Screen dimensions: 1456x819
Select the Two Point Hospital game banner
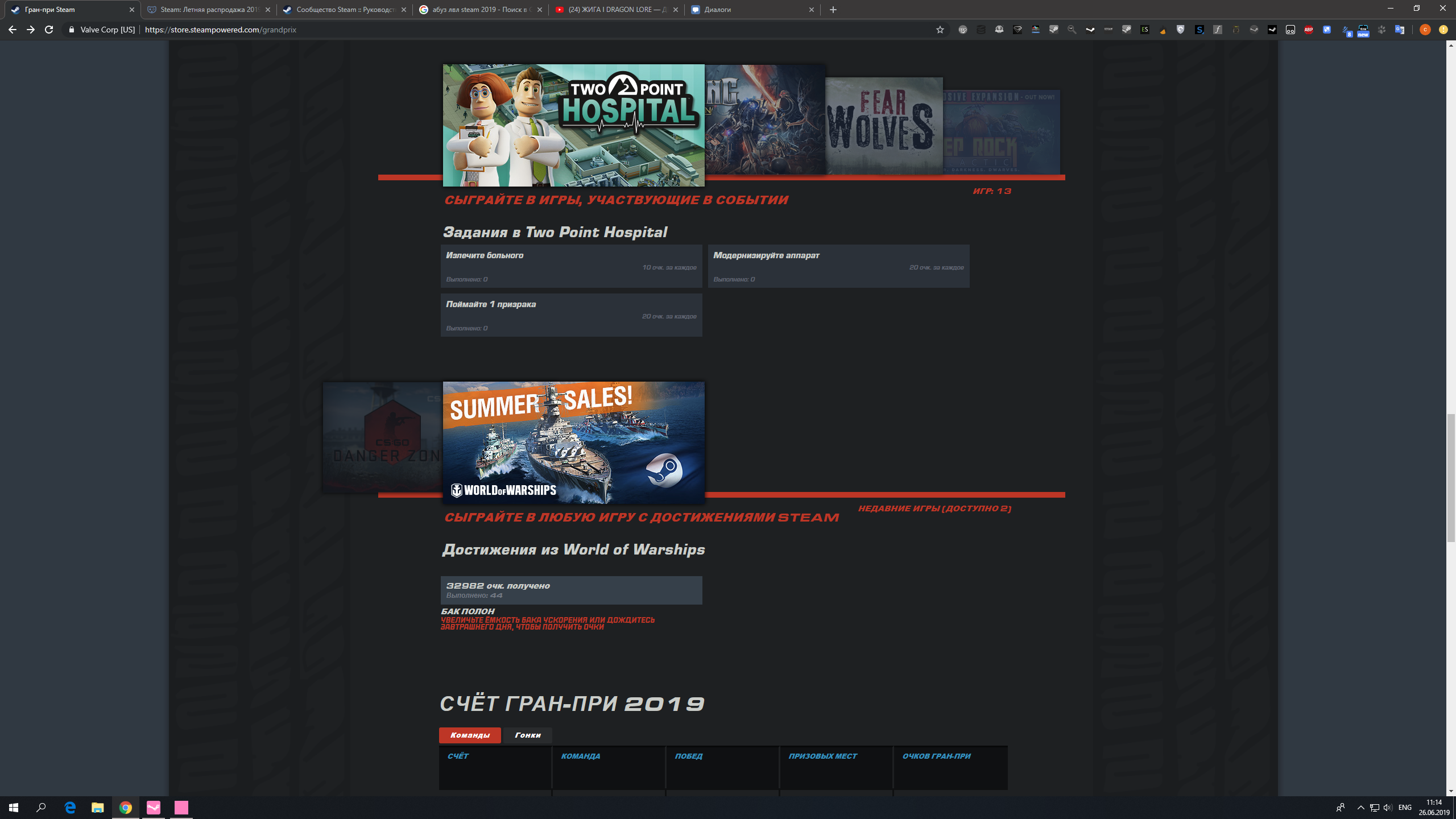[573, 125]
